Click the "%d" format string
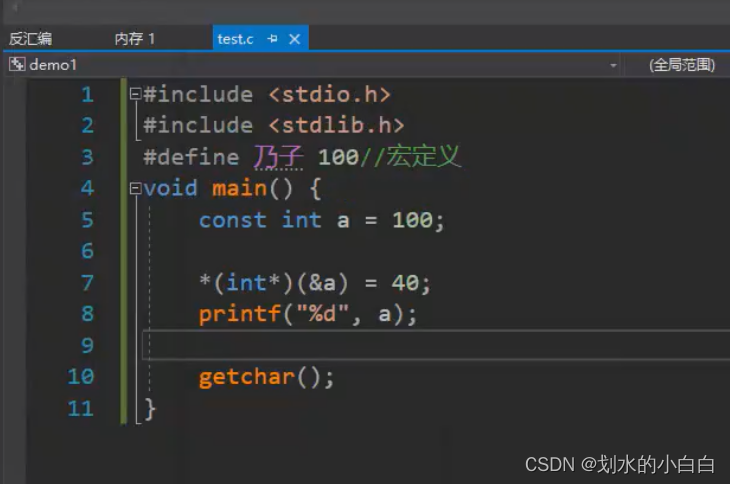Screen dimensions: 730x484 point(322,313)
